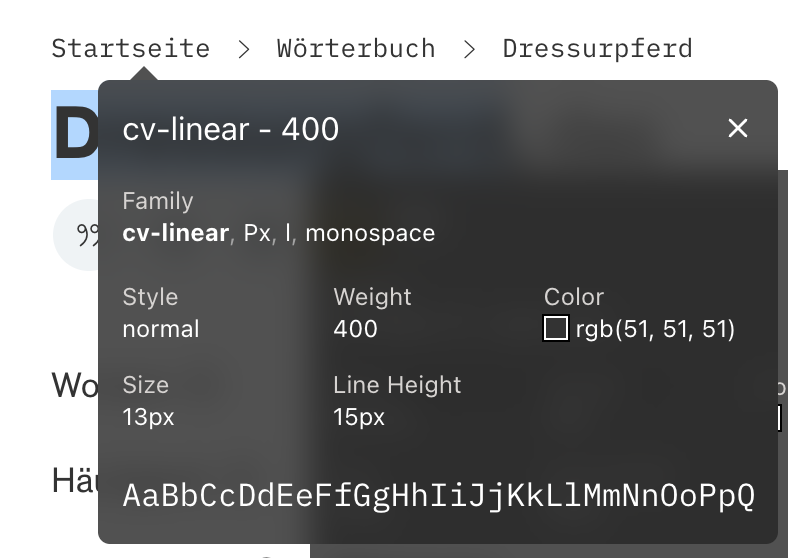Click the cv-linear - 400 popup title
Viewport: 788px width, 558px height.
pos(231,129)
